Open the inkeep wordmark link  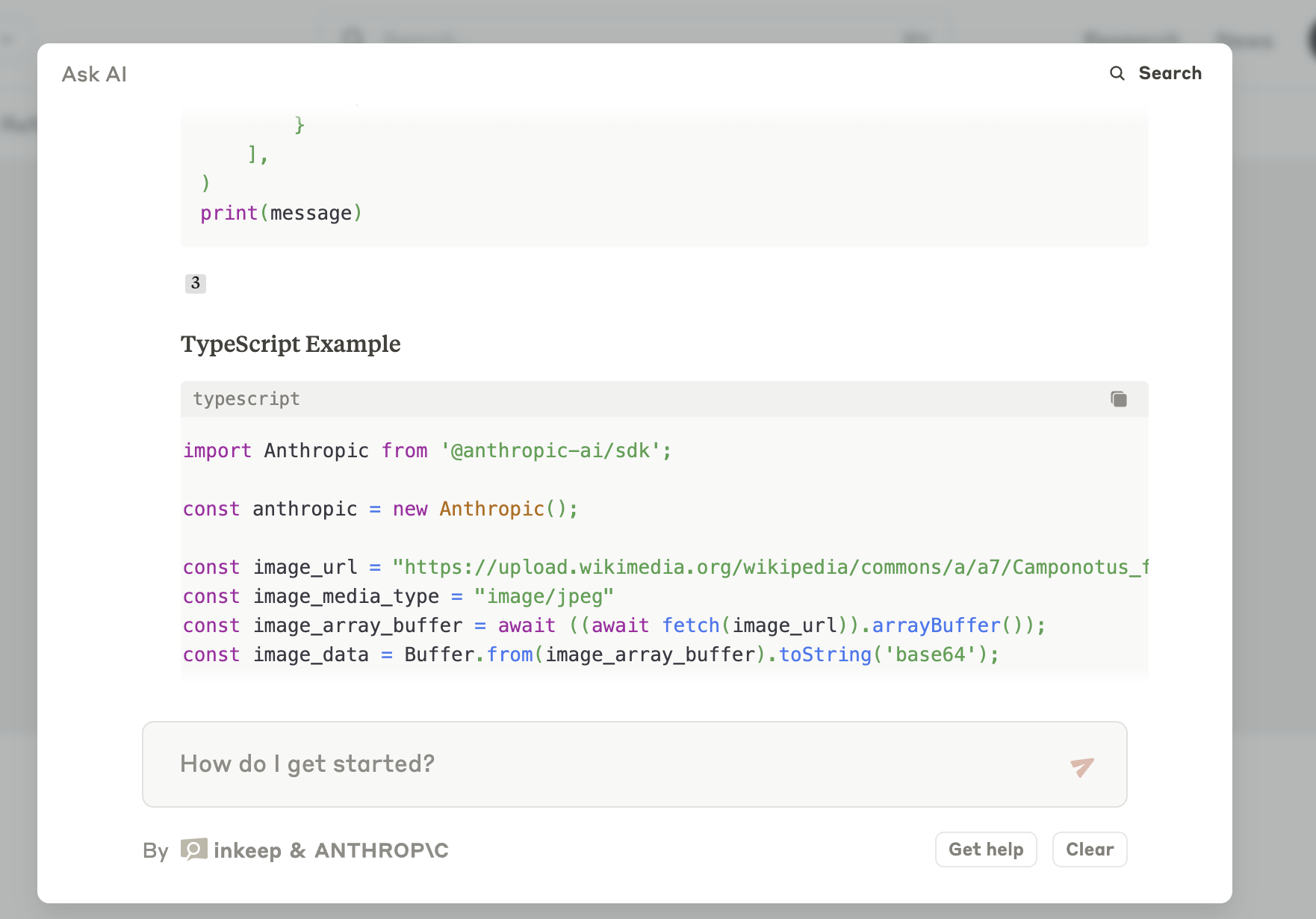pyautogui.click(x=247, y=850)
